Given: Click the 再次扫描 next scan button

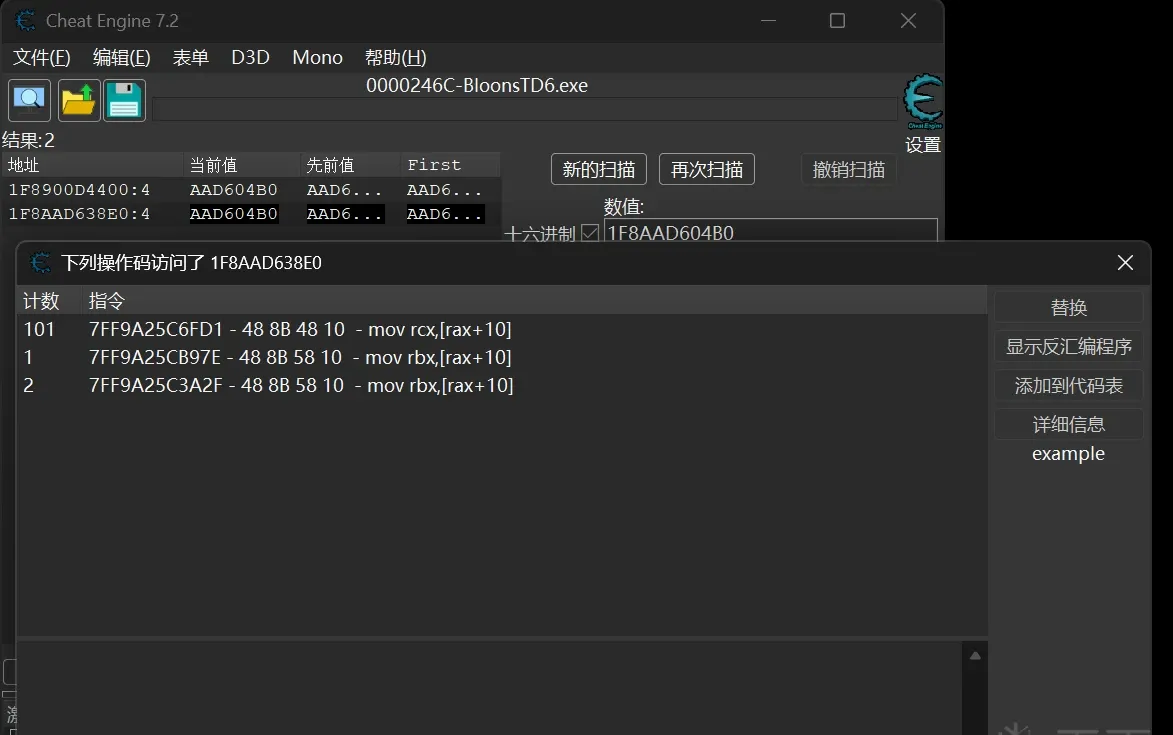Looking at the screenshot, I should coord(706,170).
